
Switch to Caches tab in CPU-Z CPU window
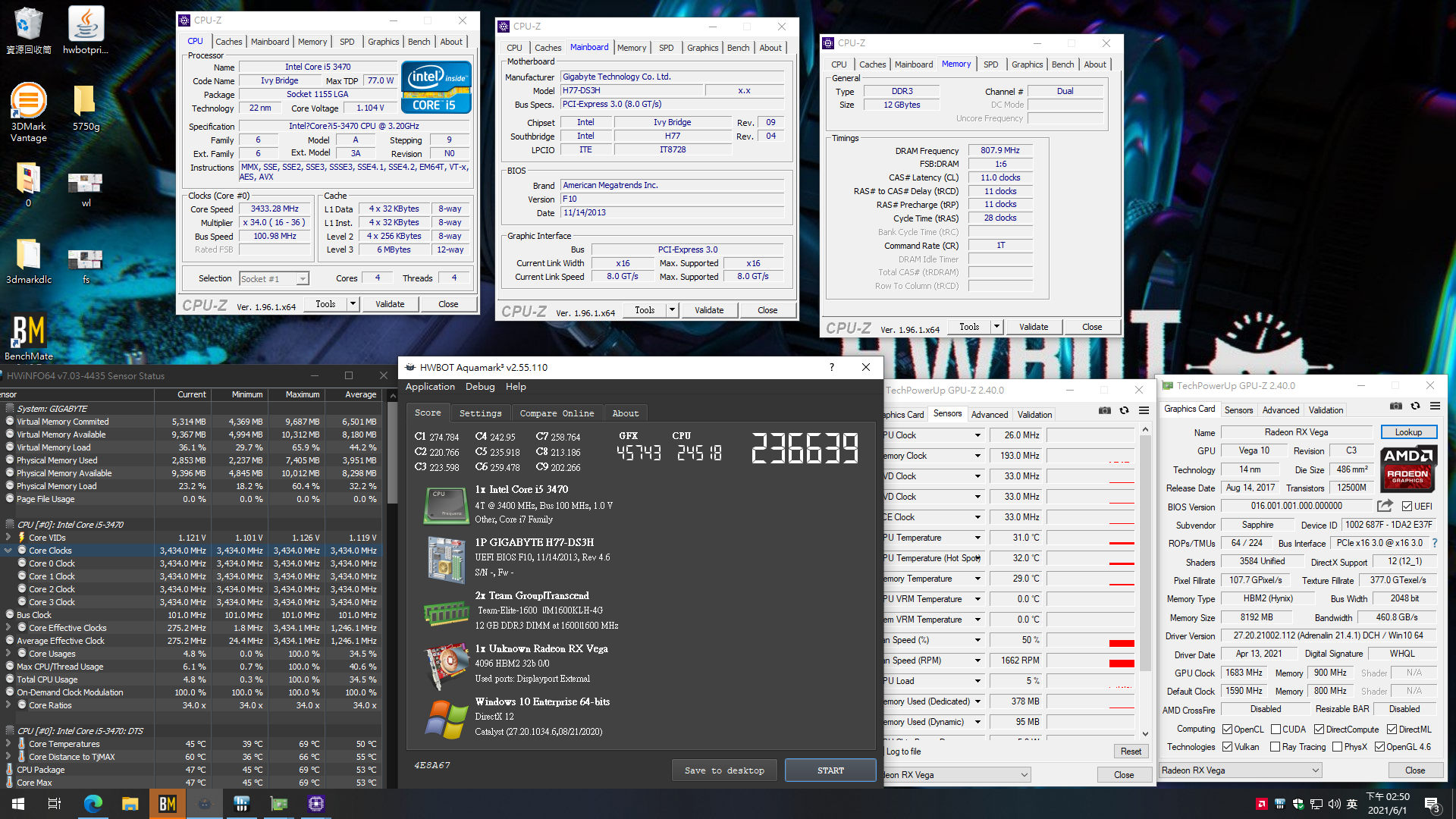click(x=228, y=42)
